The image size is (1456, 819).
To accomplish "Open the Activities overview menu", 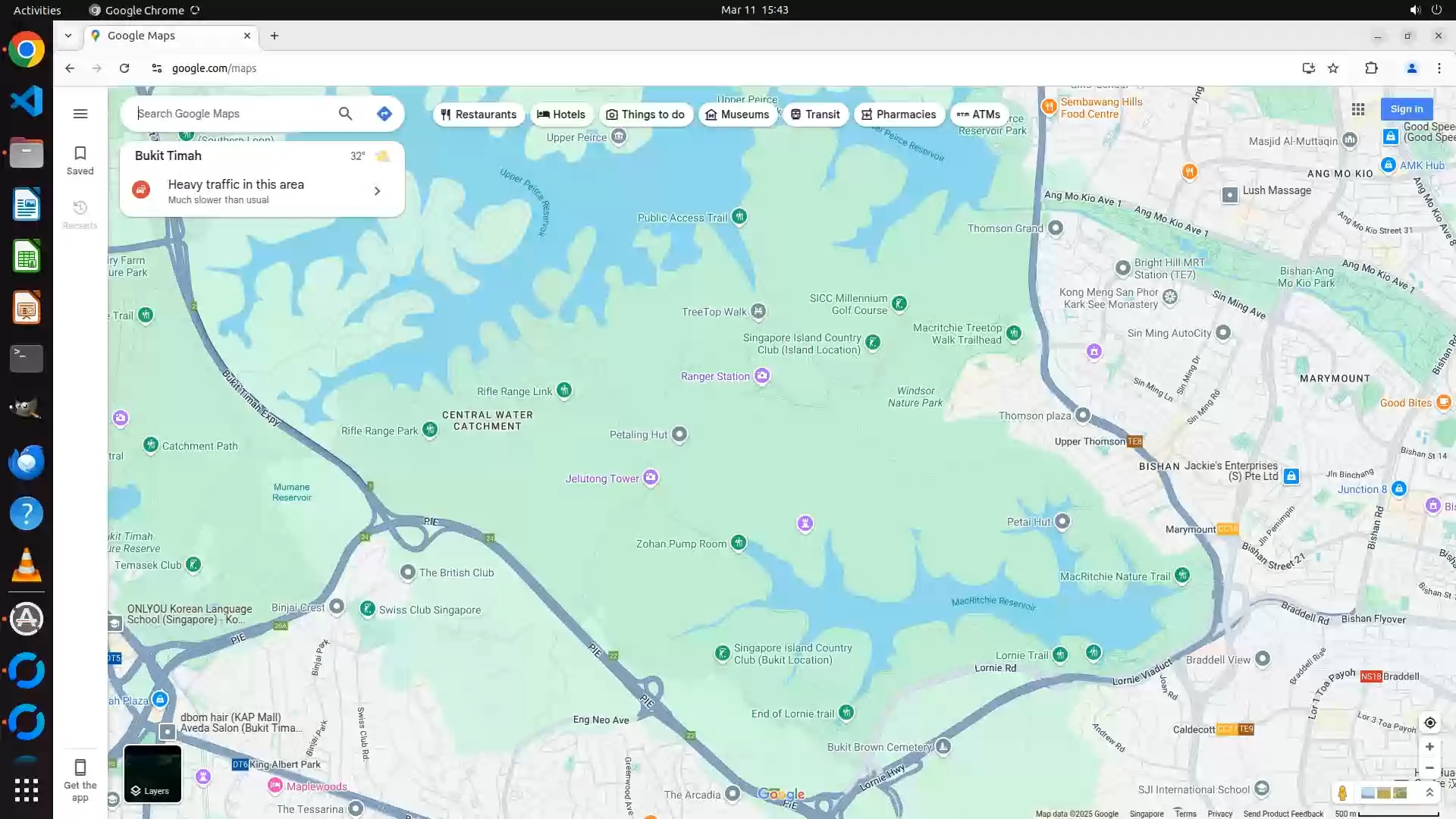I will [x=37, y=10].
